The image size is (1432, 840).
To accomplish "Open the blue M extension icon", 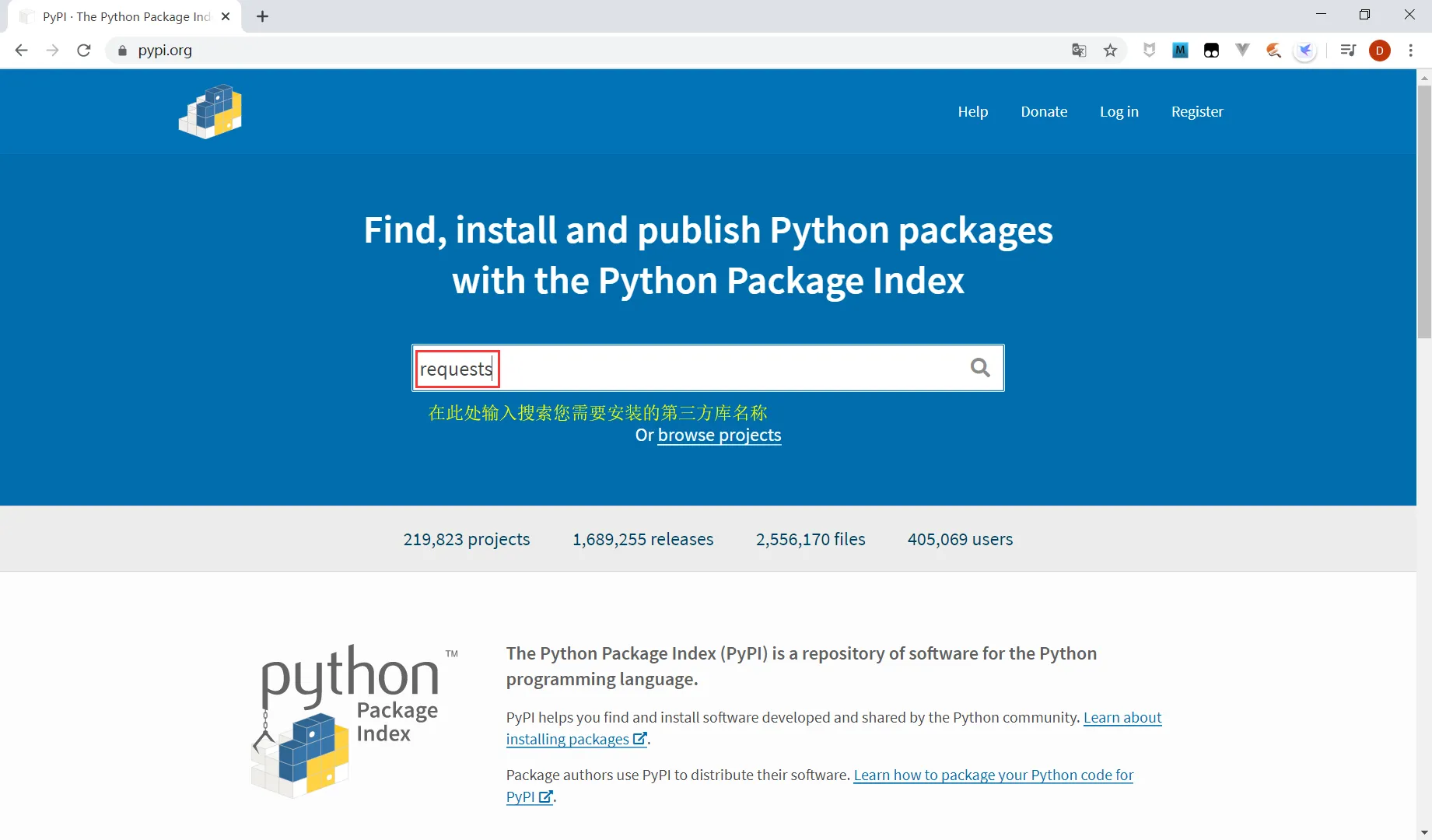I will (1180, 51).
